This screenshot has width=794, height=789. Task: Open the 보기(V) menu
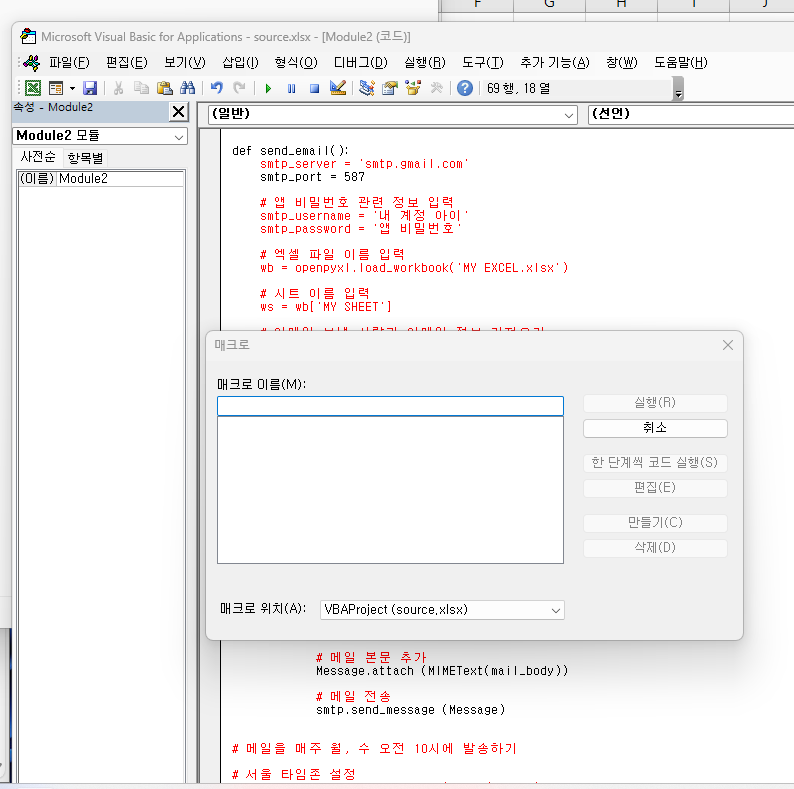[185, 63]
